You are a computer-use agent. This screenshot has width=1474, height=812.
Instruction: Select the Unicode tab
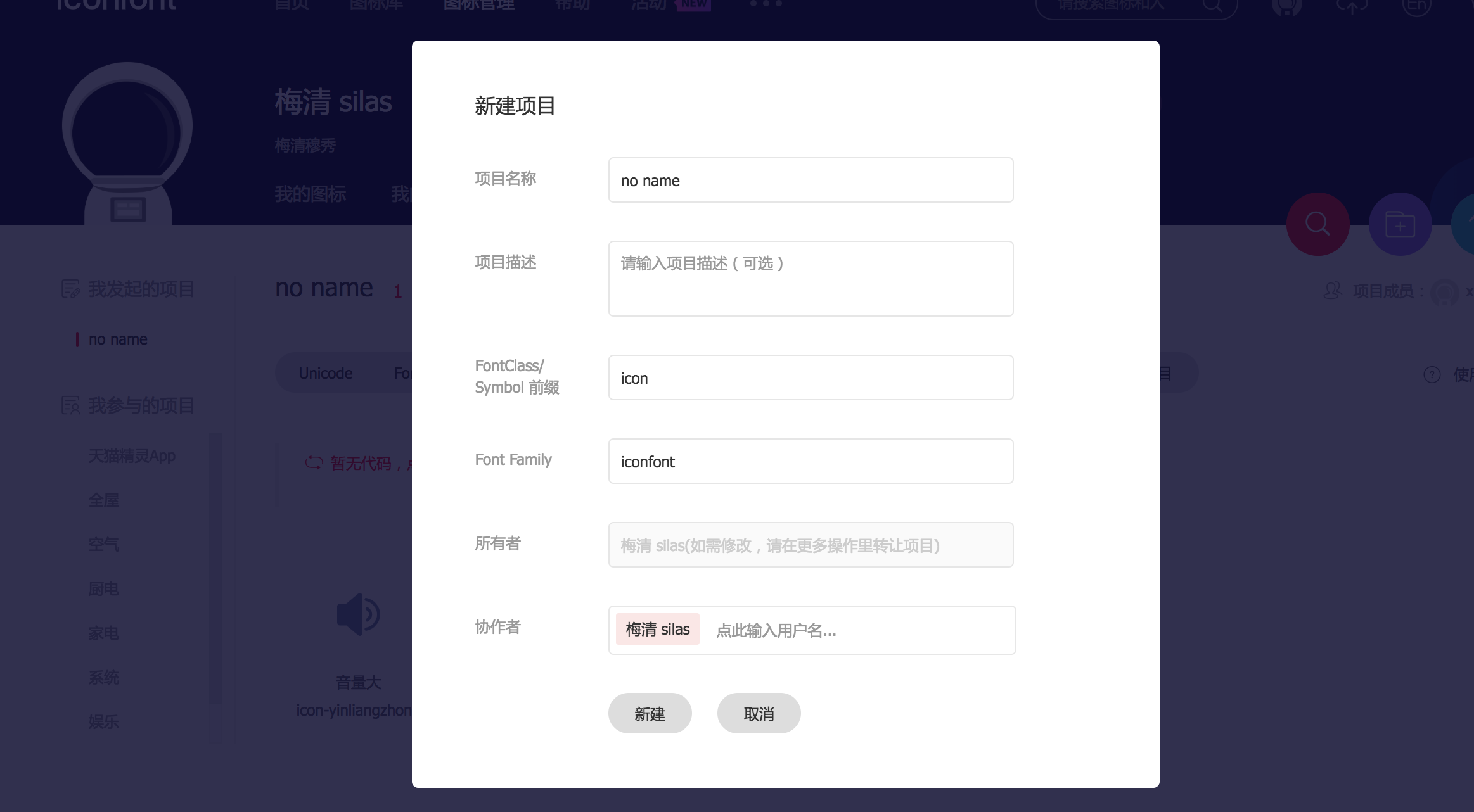coord(326,373)
